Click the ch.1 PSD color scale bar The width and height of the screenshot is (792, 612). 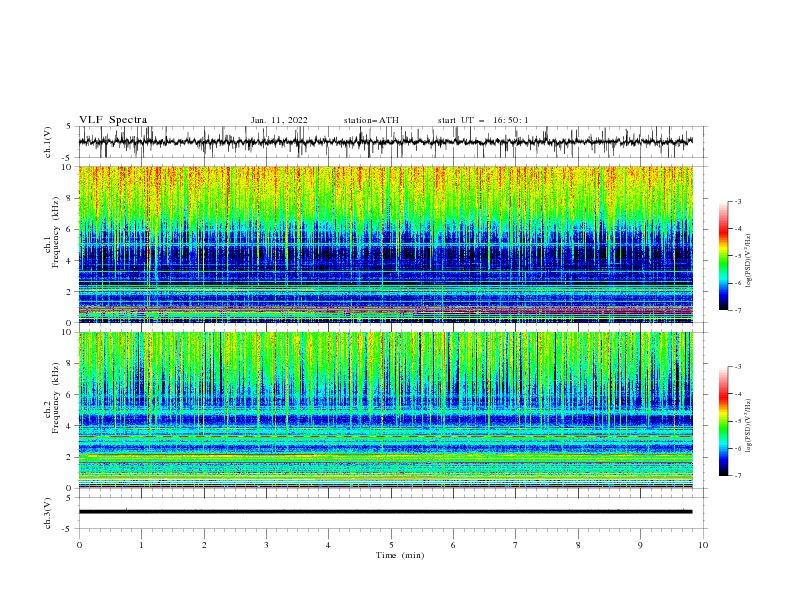click(x=723, y=256)
